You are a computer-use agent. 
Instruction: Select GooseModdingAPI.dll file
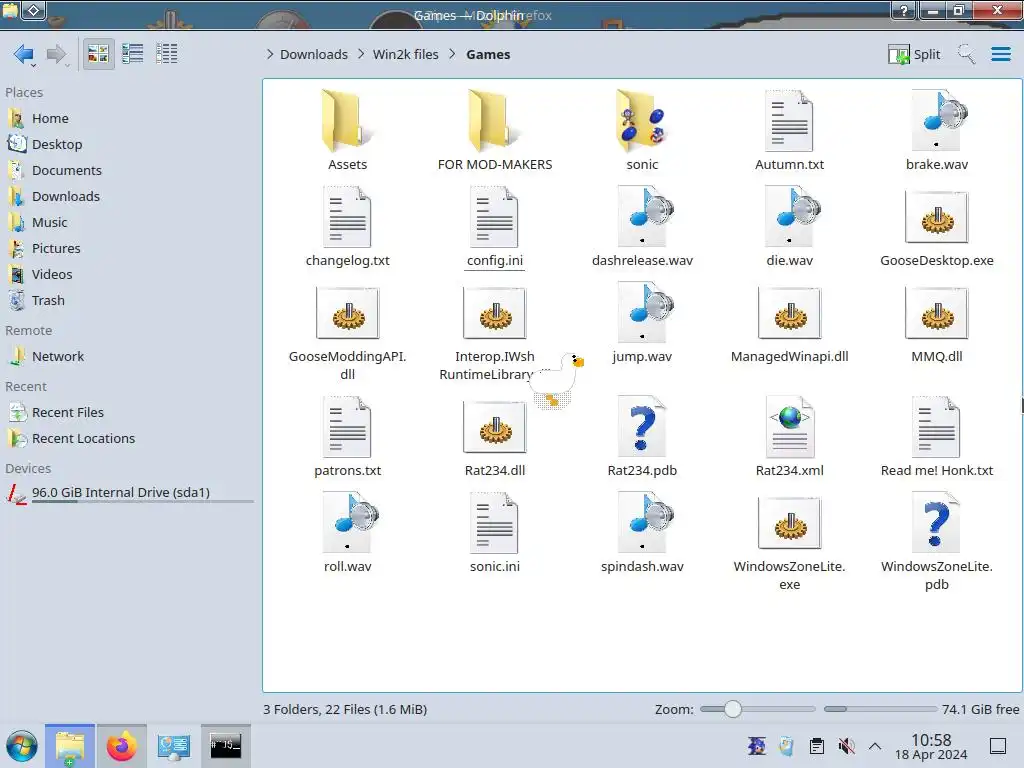(347, 332)
